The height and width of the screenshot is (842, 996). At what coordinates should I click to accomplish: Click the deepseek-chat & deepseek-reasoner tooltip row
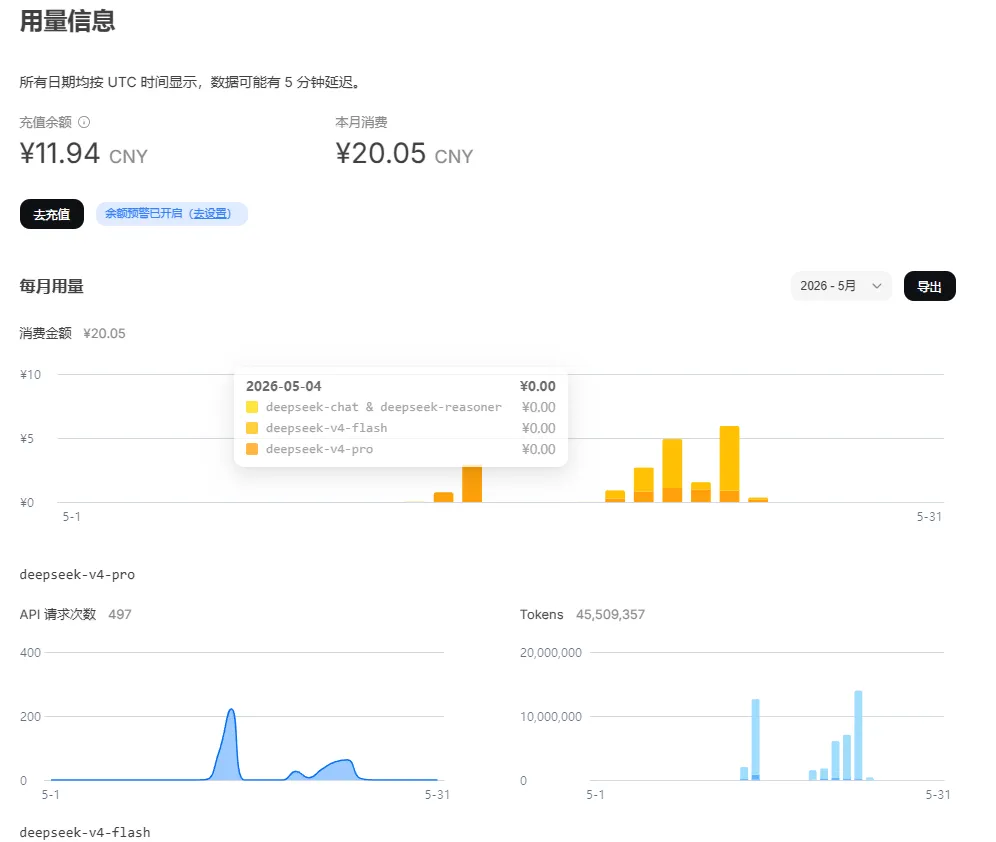[400, 407]
